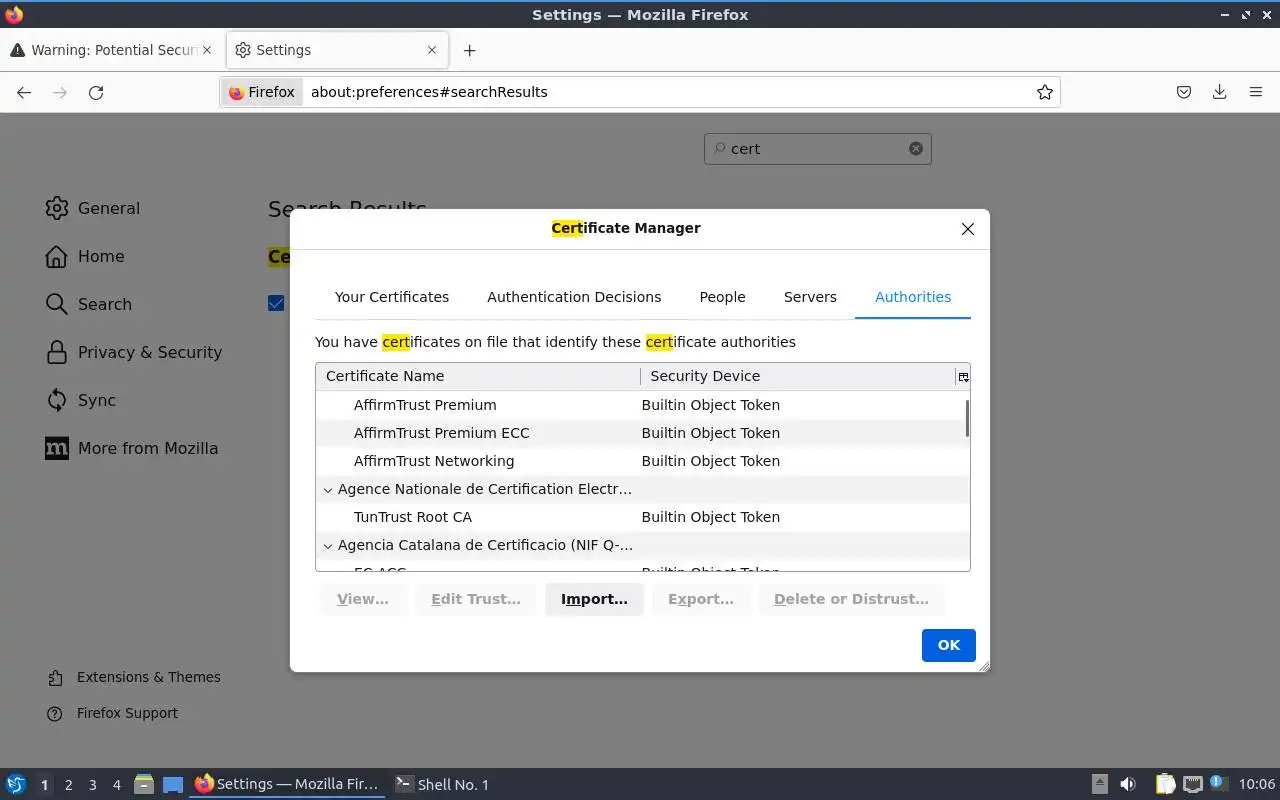The height and width of the screenshot is (800, 1280).
Task: Open Extensions & Themes link
Action: click(x=134, y=677)
